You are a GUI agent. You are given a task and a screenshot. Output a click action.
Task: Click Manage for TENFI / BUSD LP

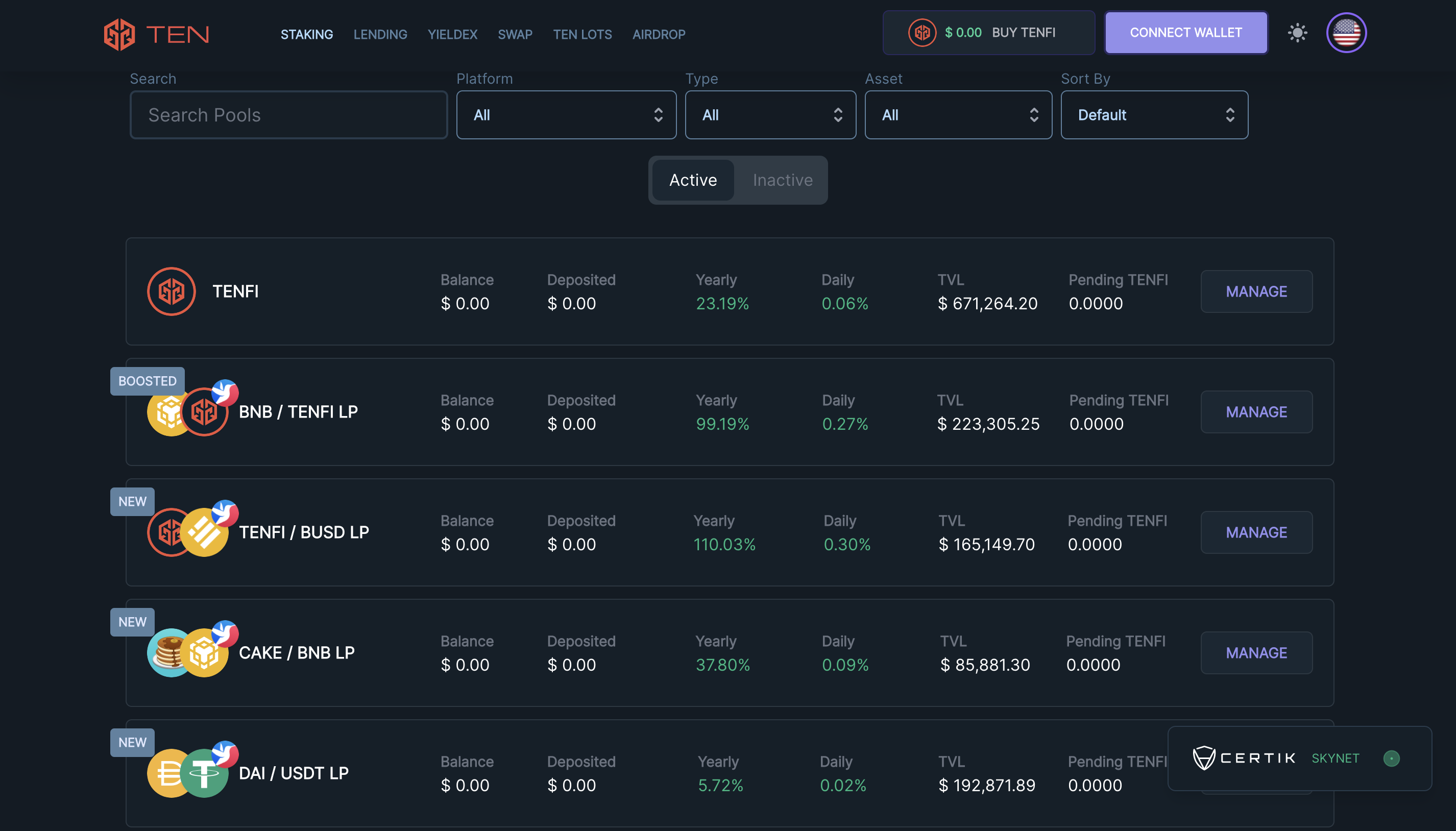coord(1256,532)
